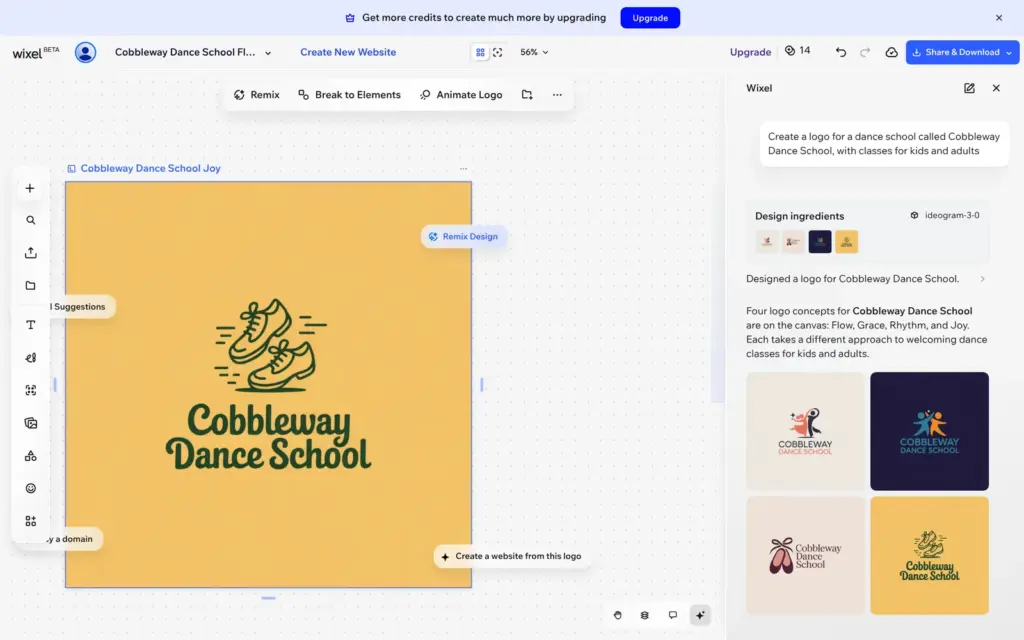Click the credits counter showing 14
Image resolution: width=1024 pixels, height=640 pixels.
(x=797, y=51)
